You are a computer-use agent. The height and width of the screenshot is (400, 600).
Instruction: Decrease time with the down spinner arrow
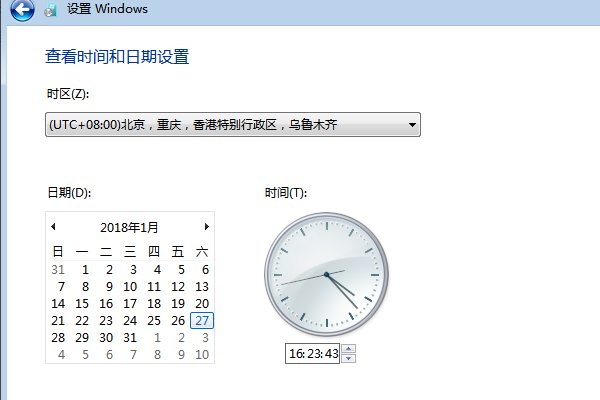(x=348, y=358)
